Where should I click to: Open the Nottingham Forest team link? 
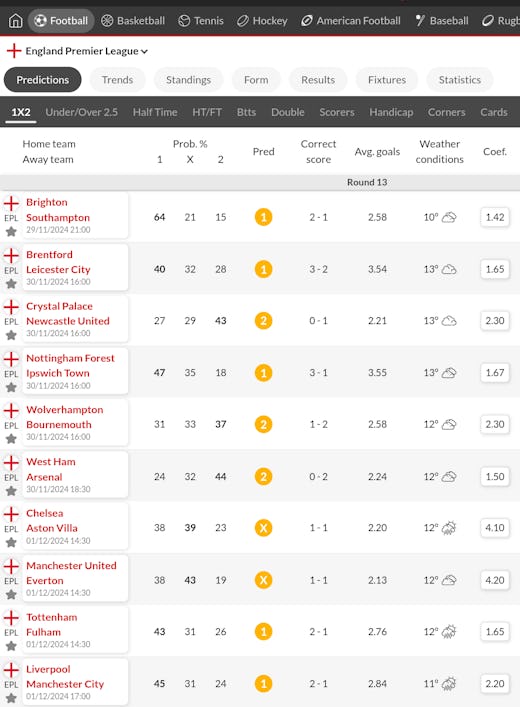[x=70, y=358]
